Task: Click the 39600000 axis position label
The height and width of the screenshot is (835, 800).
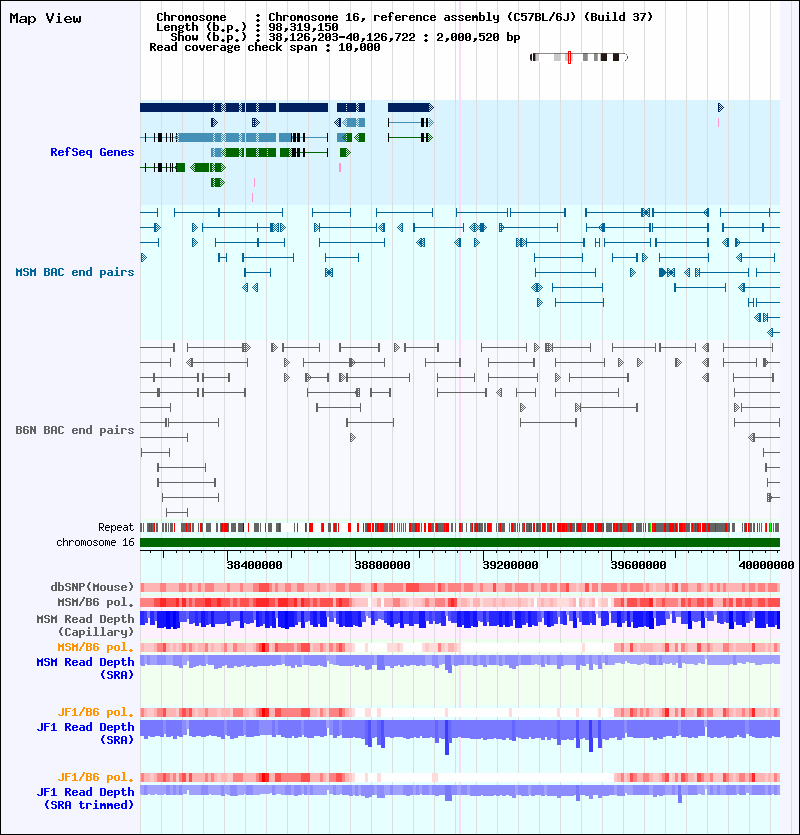Action: (638, 566)
